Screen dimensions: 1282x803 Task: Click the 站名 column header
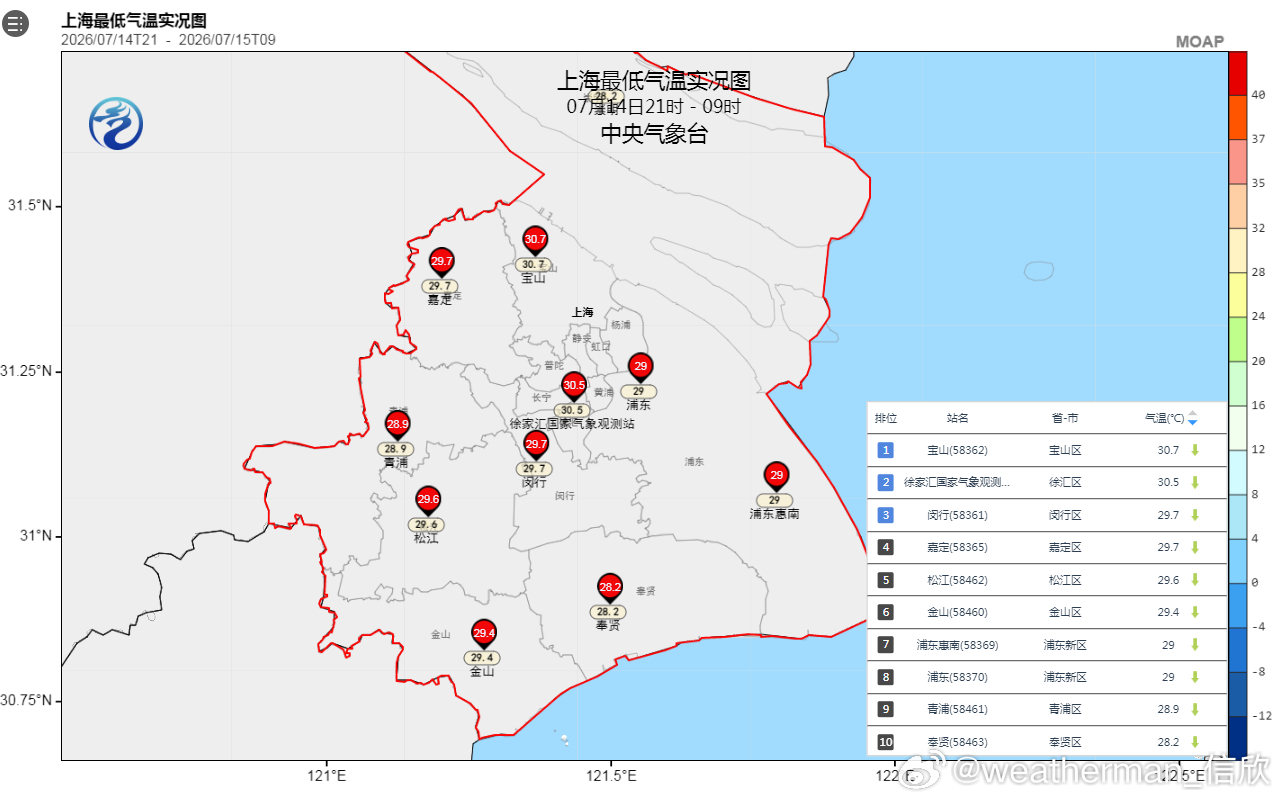(958, 418)
